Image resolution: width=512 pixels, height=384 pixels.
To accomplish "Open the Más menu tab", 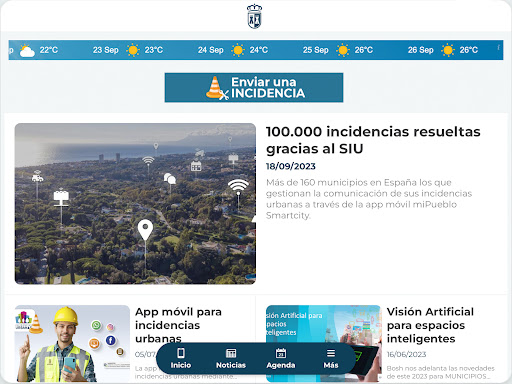I will click(x=331, y=358).
